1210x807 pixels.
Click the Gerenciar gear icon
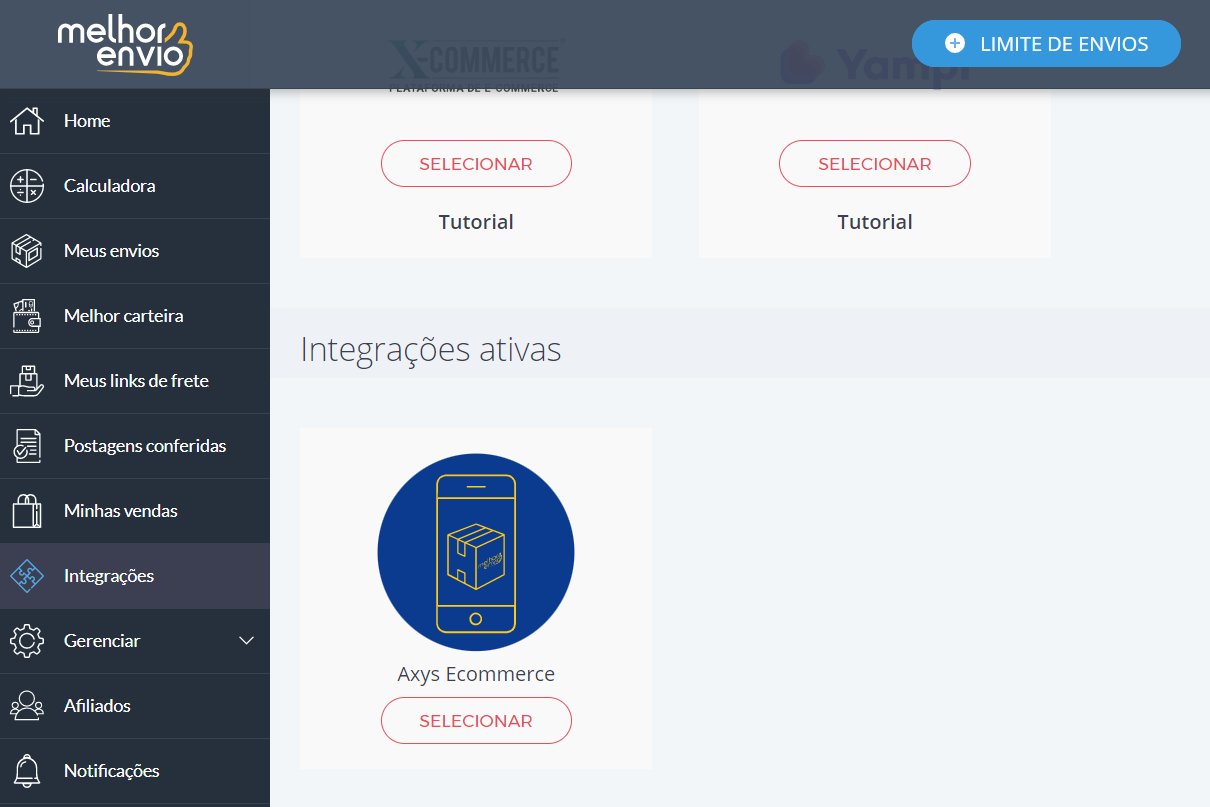(27, 641)
